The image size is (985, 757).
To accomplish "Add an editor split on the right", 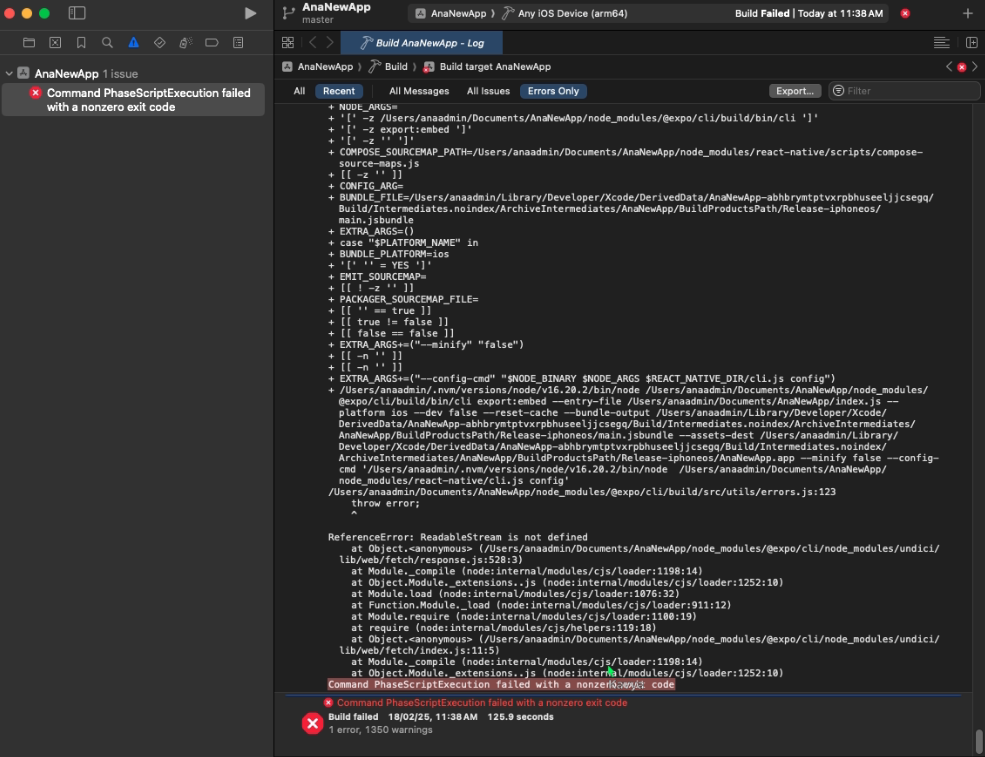I will (971, 43).
